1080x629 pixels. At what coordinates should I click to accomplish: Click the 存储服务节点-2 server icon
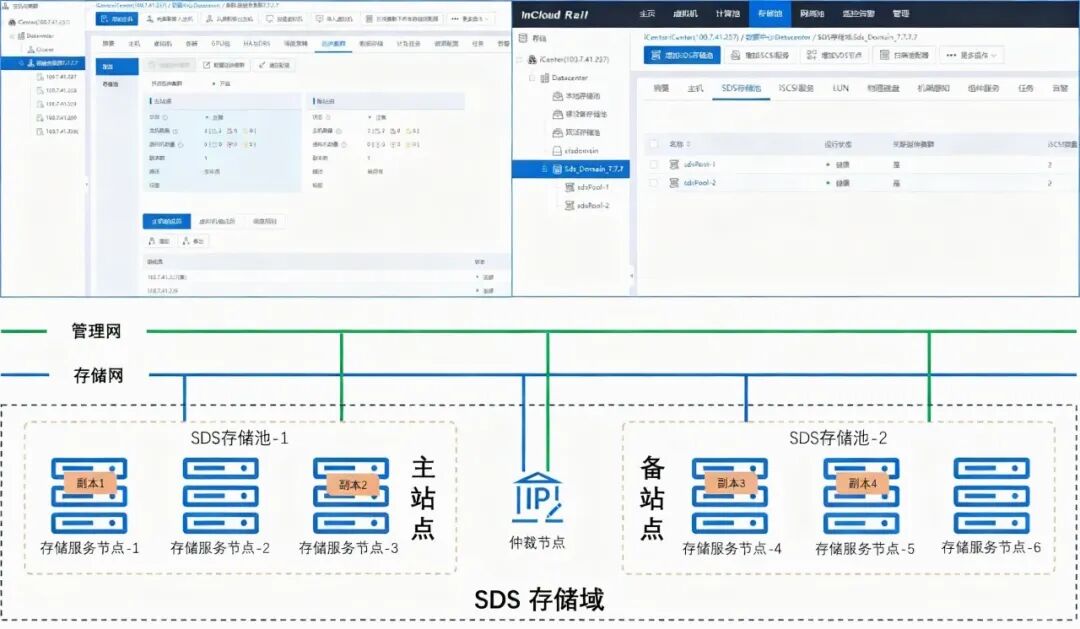220,495
